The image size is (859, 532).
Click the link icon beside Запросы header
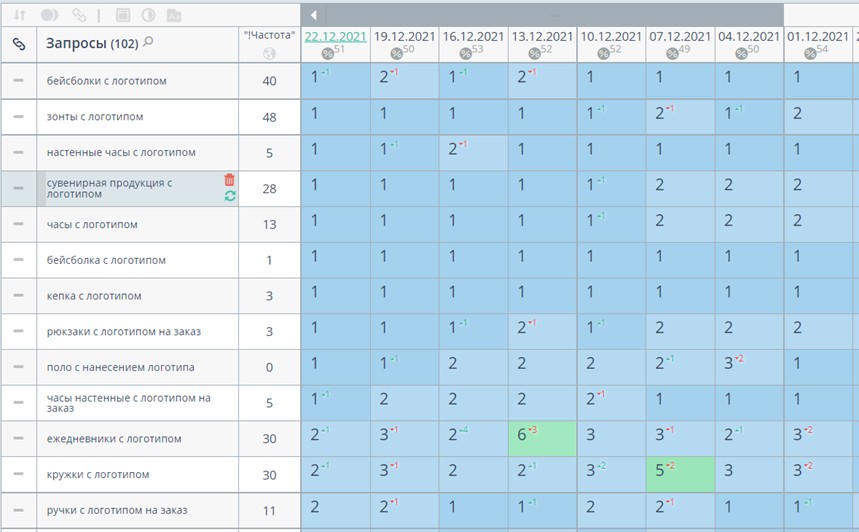click(x=19, y=44)
